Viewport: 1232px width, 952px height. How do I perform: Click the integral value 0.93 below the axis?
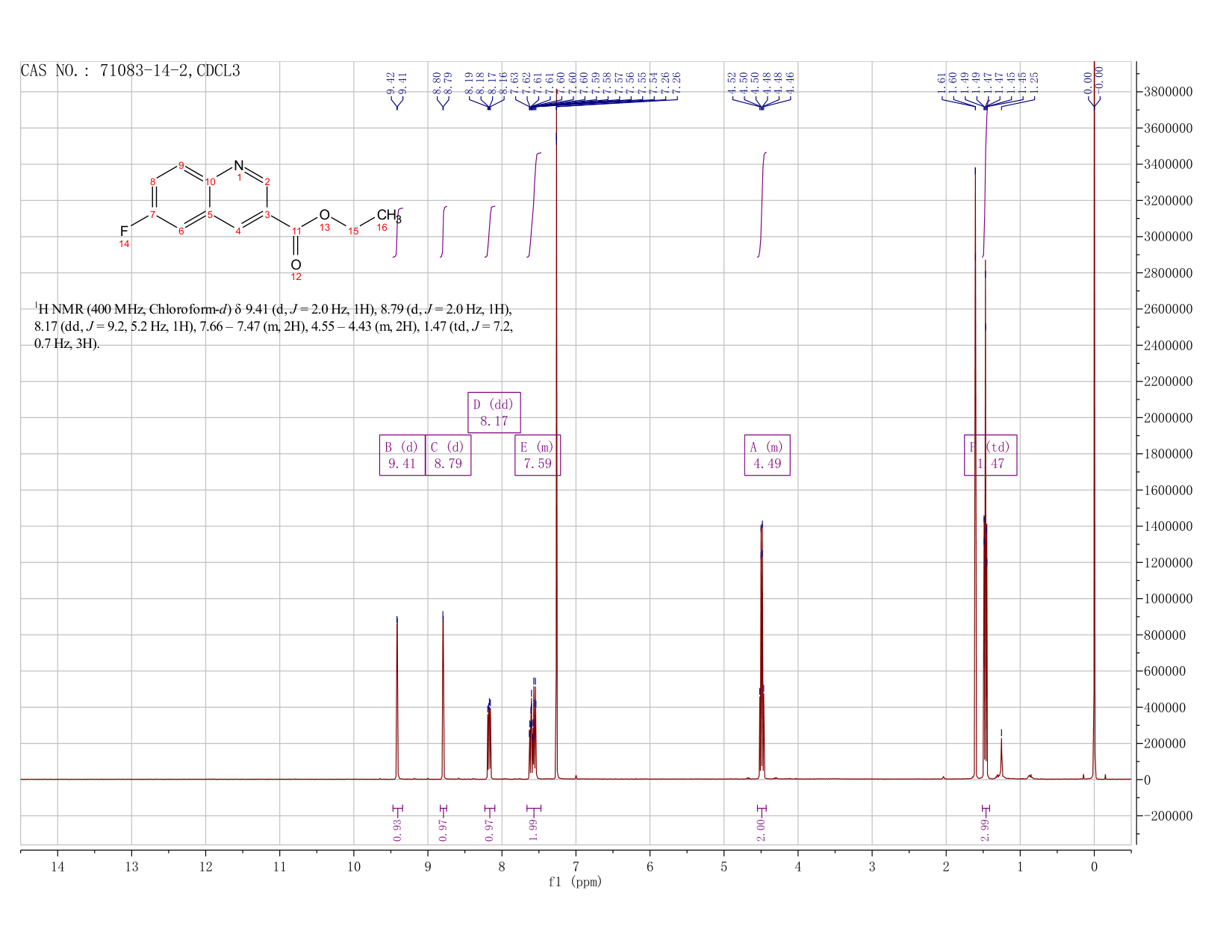click(397, 830)
